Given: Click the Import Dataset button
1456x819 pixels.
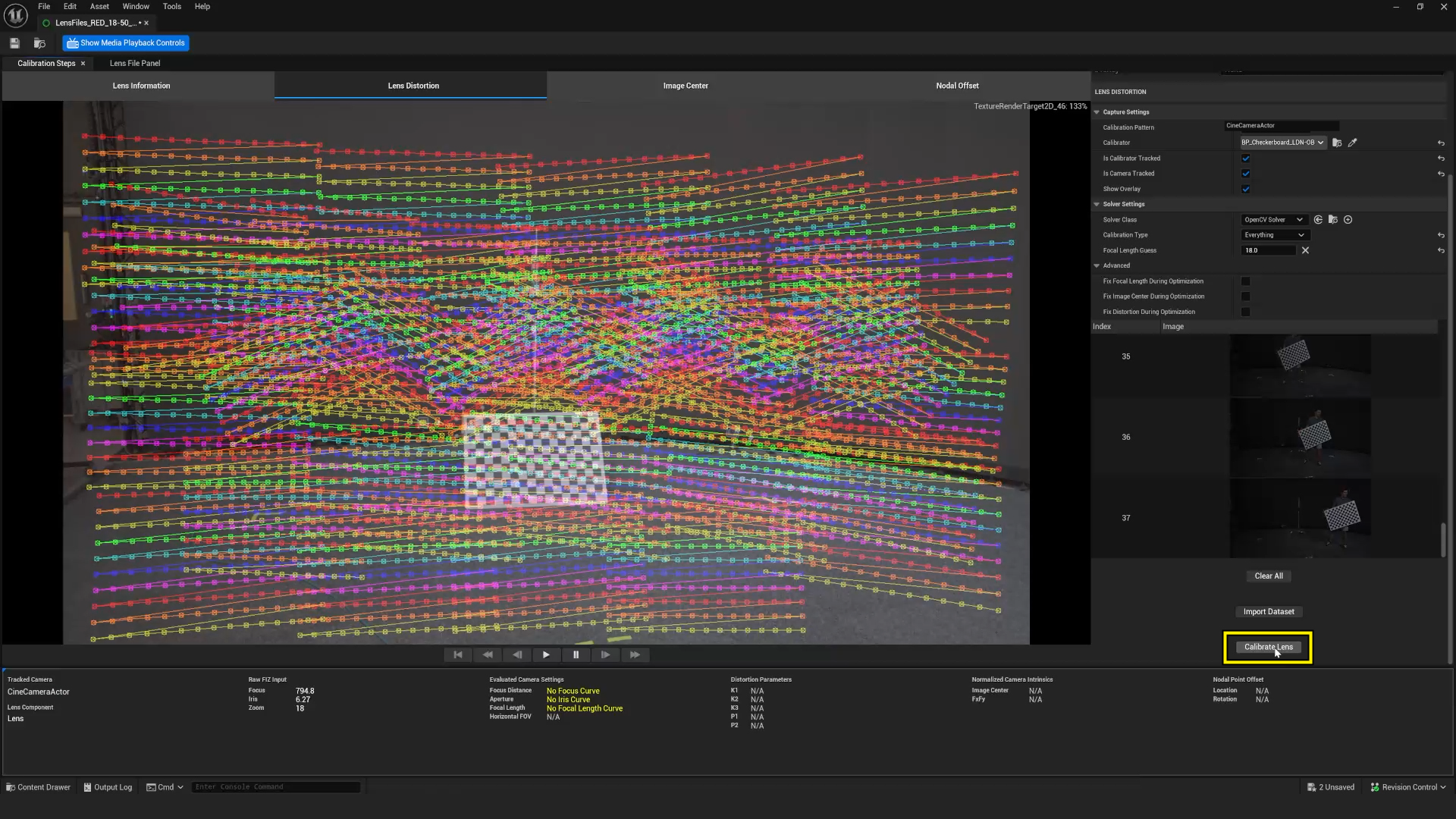Looking at the screenshot, I should [x=1269, y=612].
